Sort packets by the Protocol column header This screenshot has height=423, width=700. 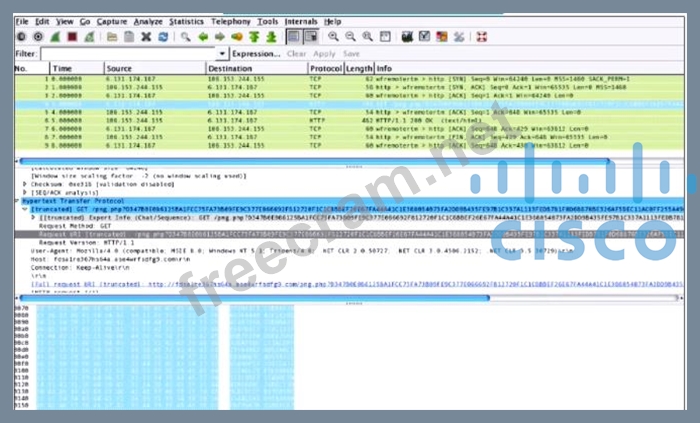(324, 68)
